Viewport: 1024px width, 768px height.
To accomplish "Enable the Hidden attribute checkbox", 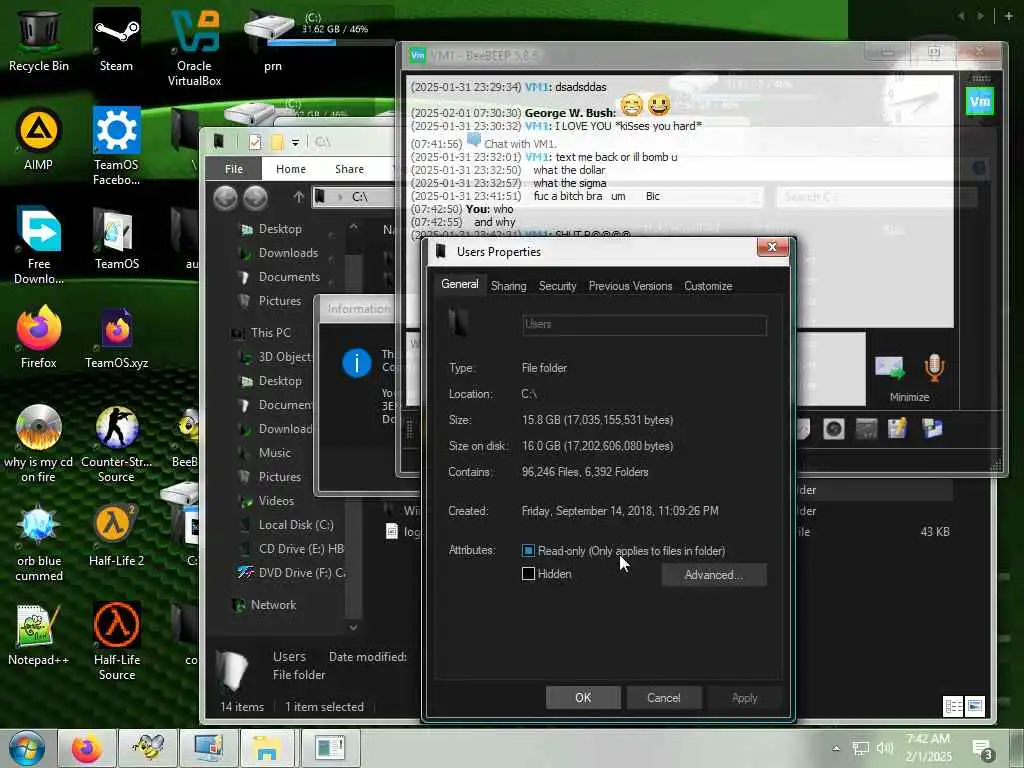I will (528, 574).
